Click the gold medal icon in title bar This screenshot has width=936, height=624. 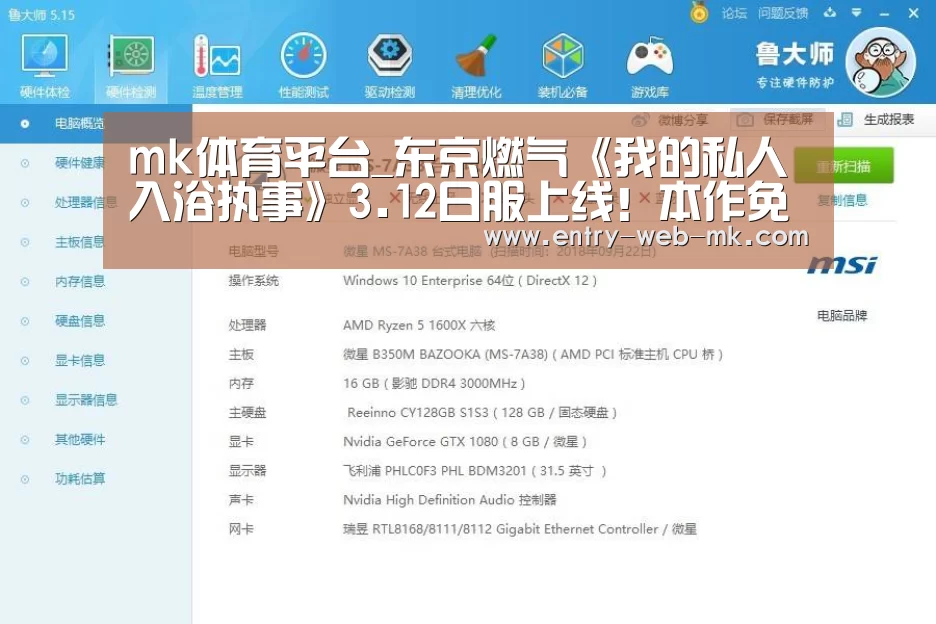coord(699,12)
